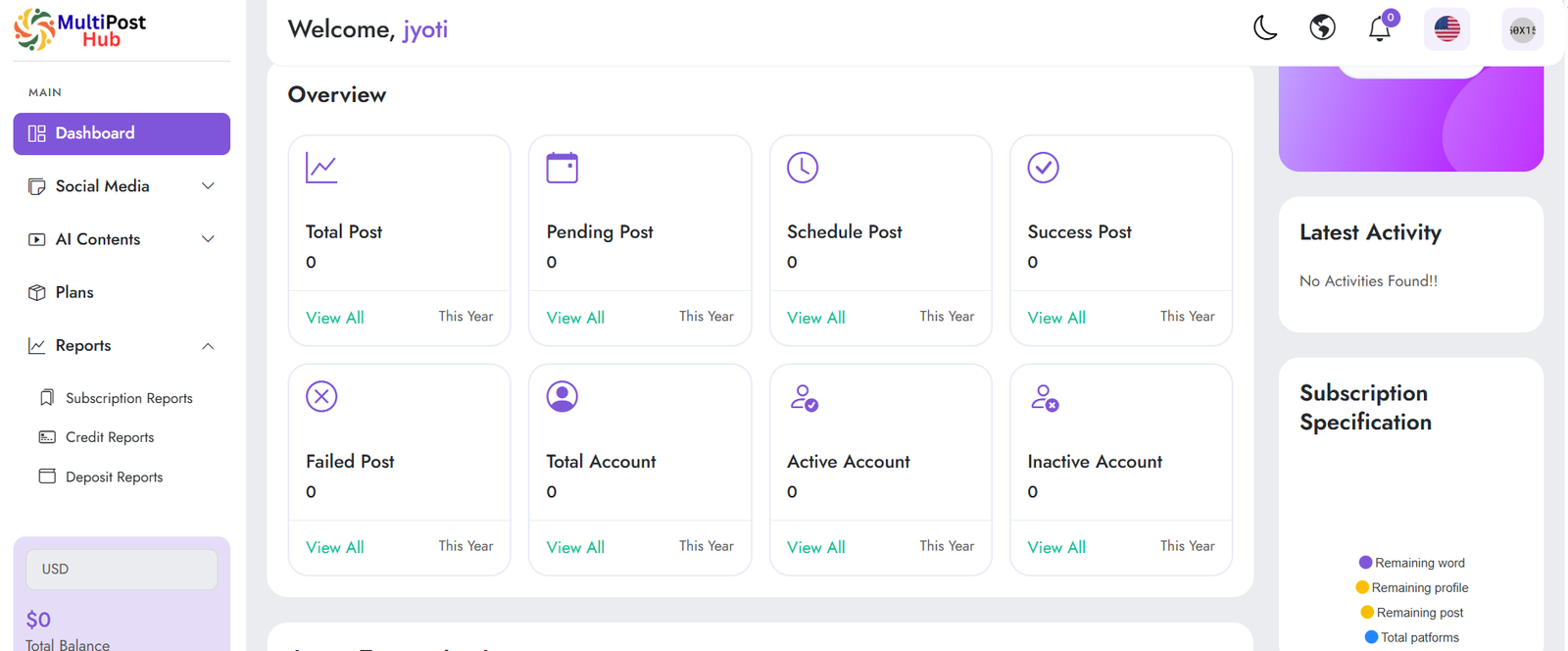Open the notifications bell
The width and height of the screenshot is (1568, 651).
[x=1380, y=29]
